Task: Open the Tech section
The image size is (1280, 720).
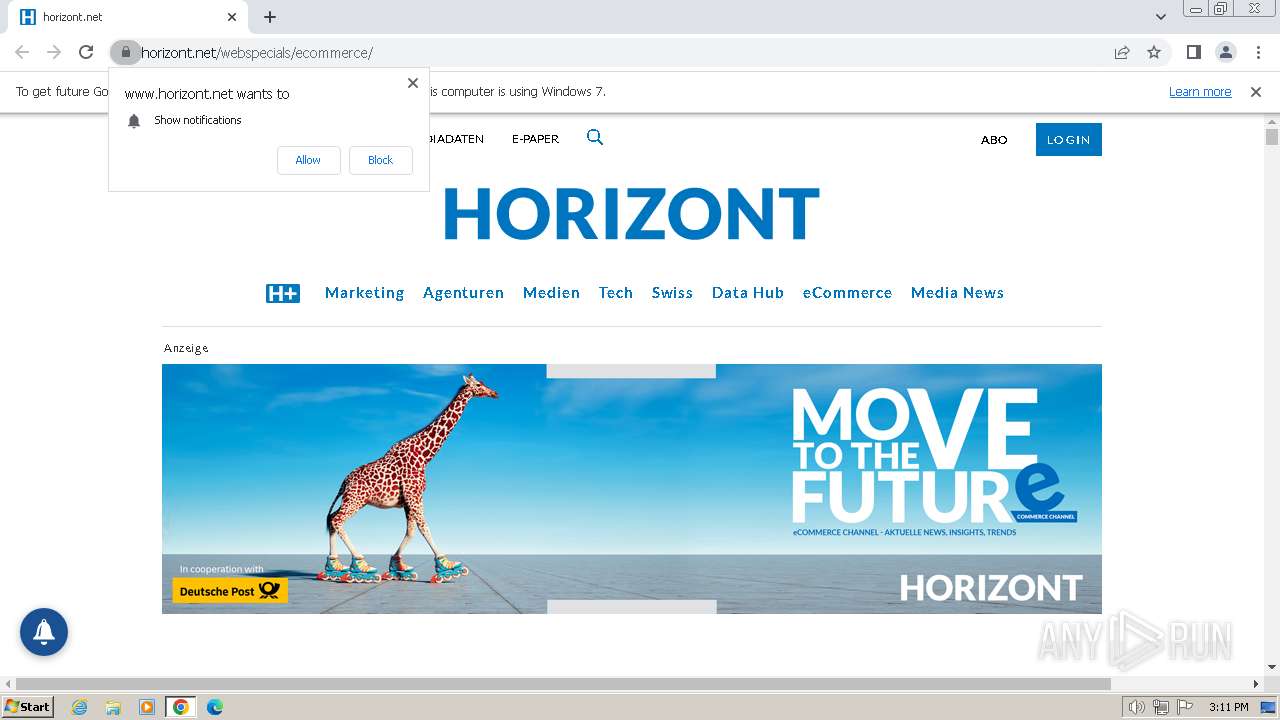Action: coord(616,293)
